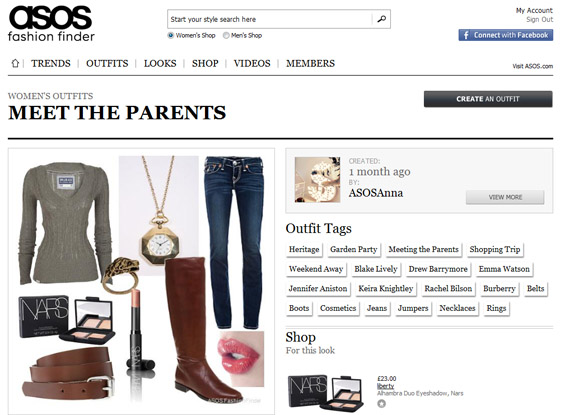Open the OUTFITS menu item

107,63
